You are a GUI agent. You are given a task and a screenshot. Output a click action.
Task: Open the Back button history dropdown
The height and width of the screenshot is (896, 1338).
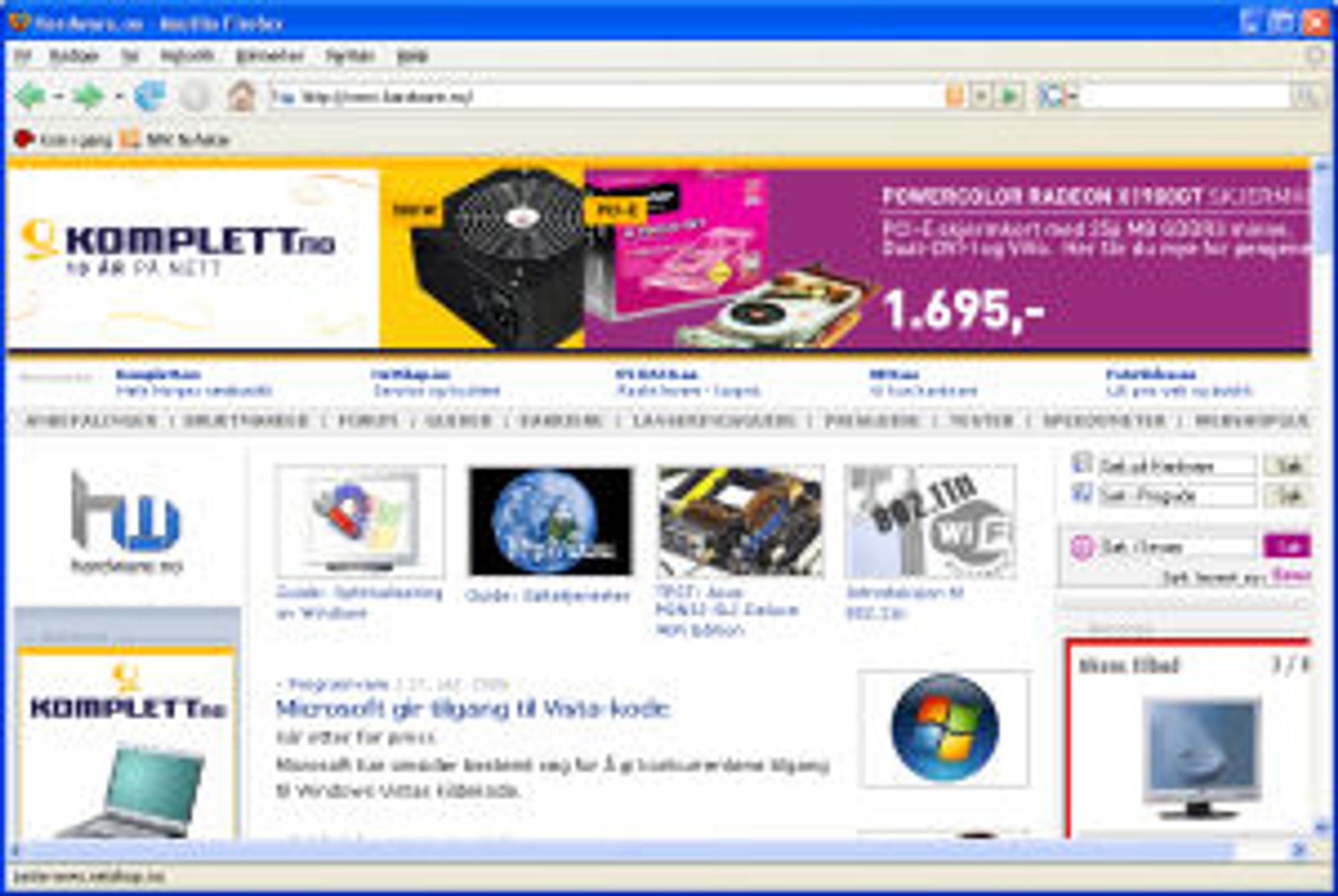[x=59, y=97]
